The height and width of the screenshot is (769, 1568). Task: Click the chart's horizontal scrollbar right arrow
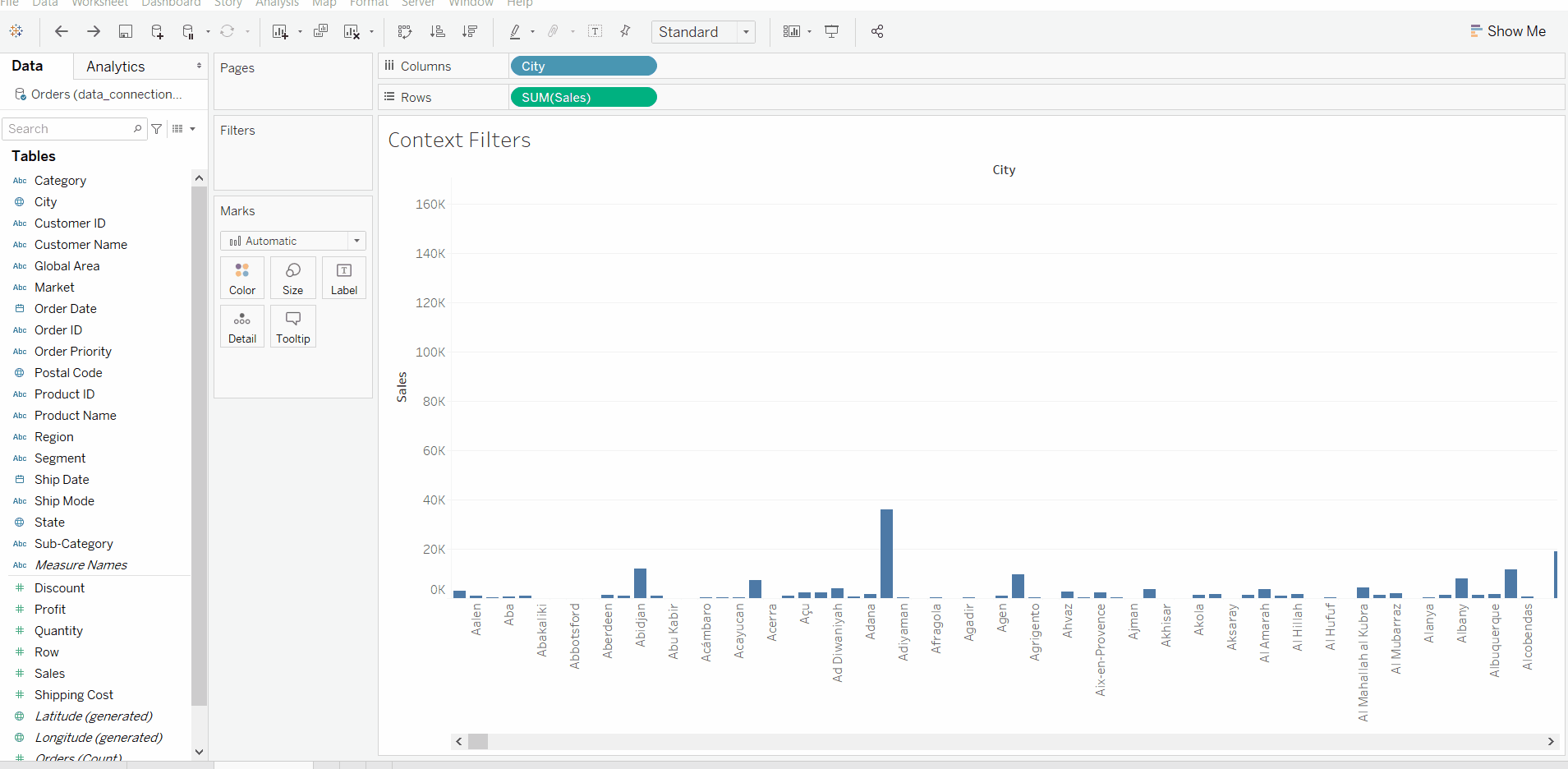point(1551,742)
